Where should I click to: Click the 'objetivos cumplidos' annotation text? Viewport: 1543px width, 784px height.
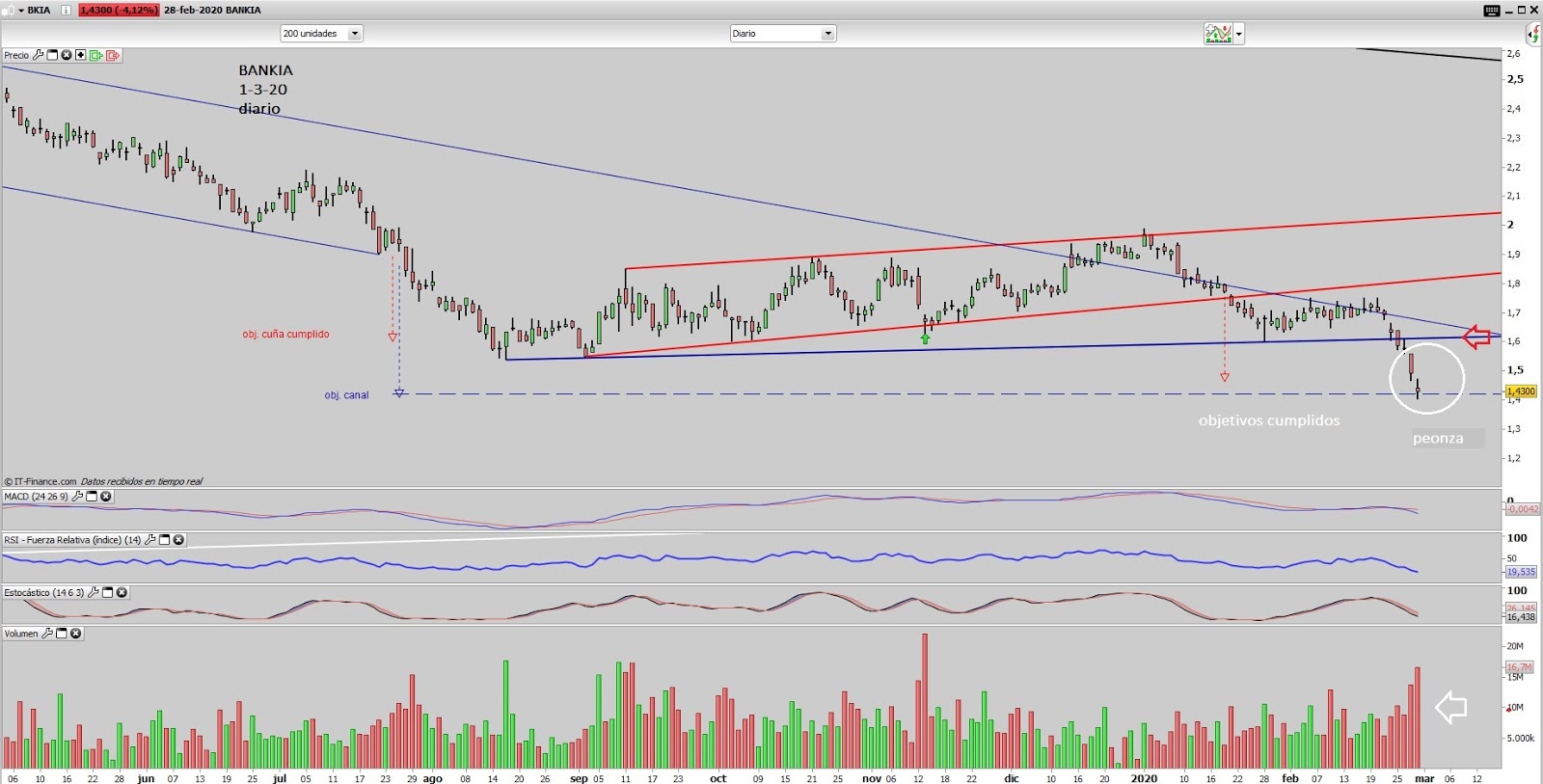click(x=1269, y=420)
